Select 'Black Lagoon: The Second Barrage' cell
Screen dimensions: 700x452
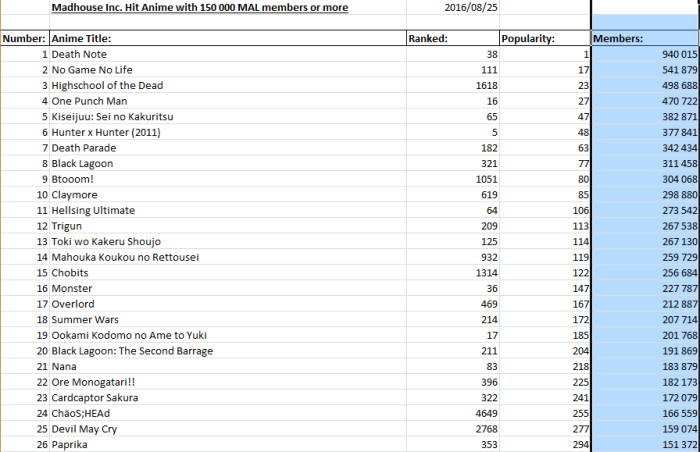(x=228, y=351)
